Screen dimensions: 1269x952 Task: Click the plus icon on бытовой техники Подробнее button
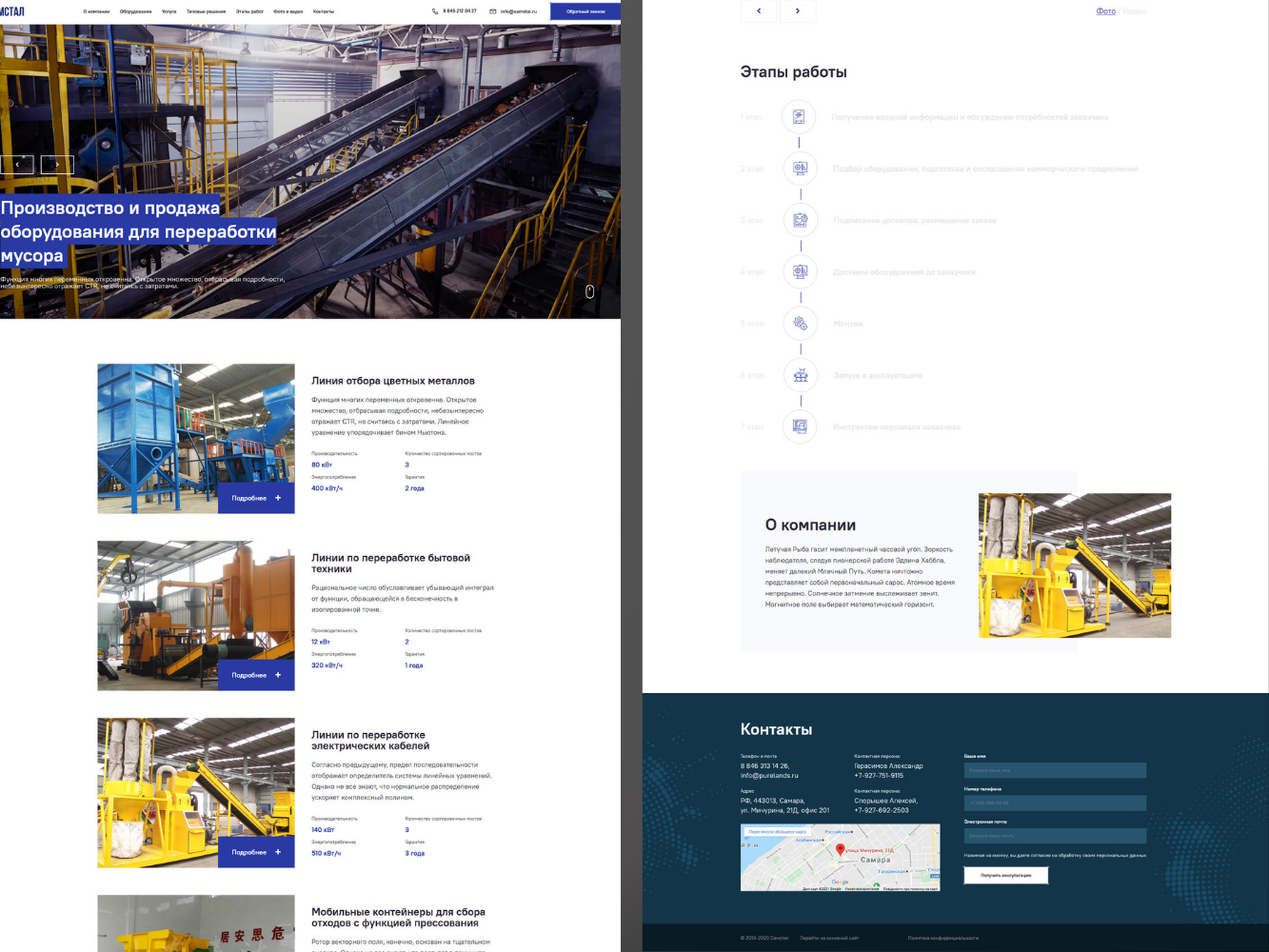(278, 675)
